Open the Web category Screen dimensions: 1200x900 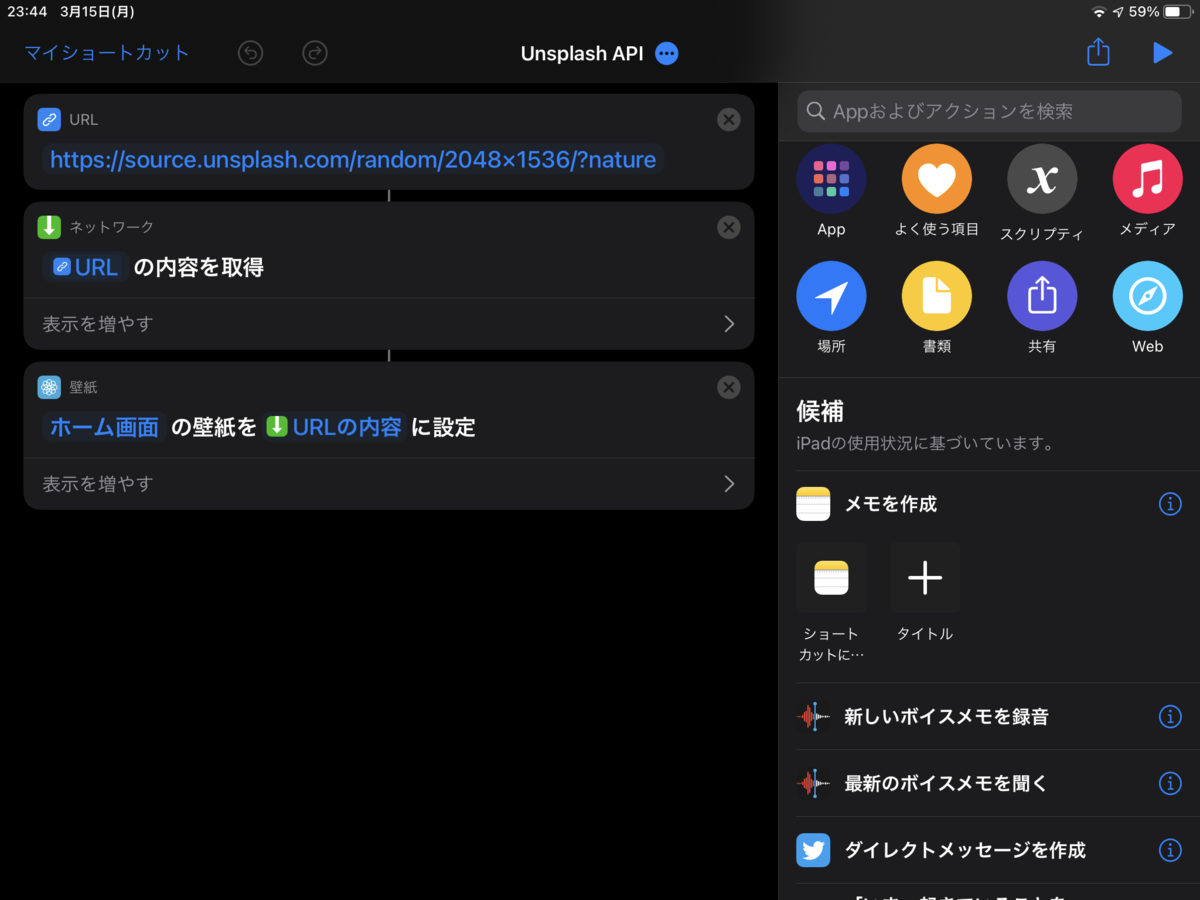1147,308
